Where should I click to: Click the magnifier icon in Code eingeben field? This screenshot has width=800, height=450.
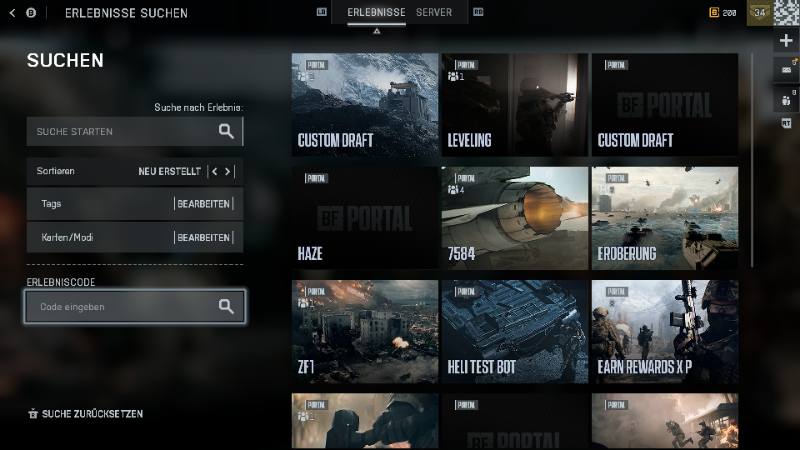tap(226, 307)
